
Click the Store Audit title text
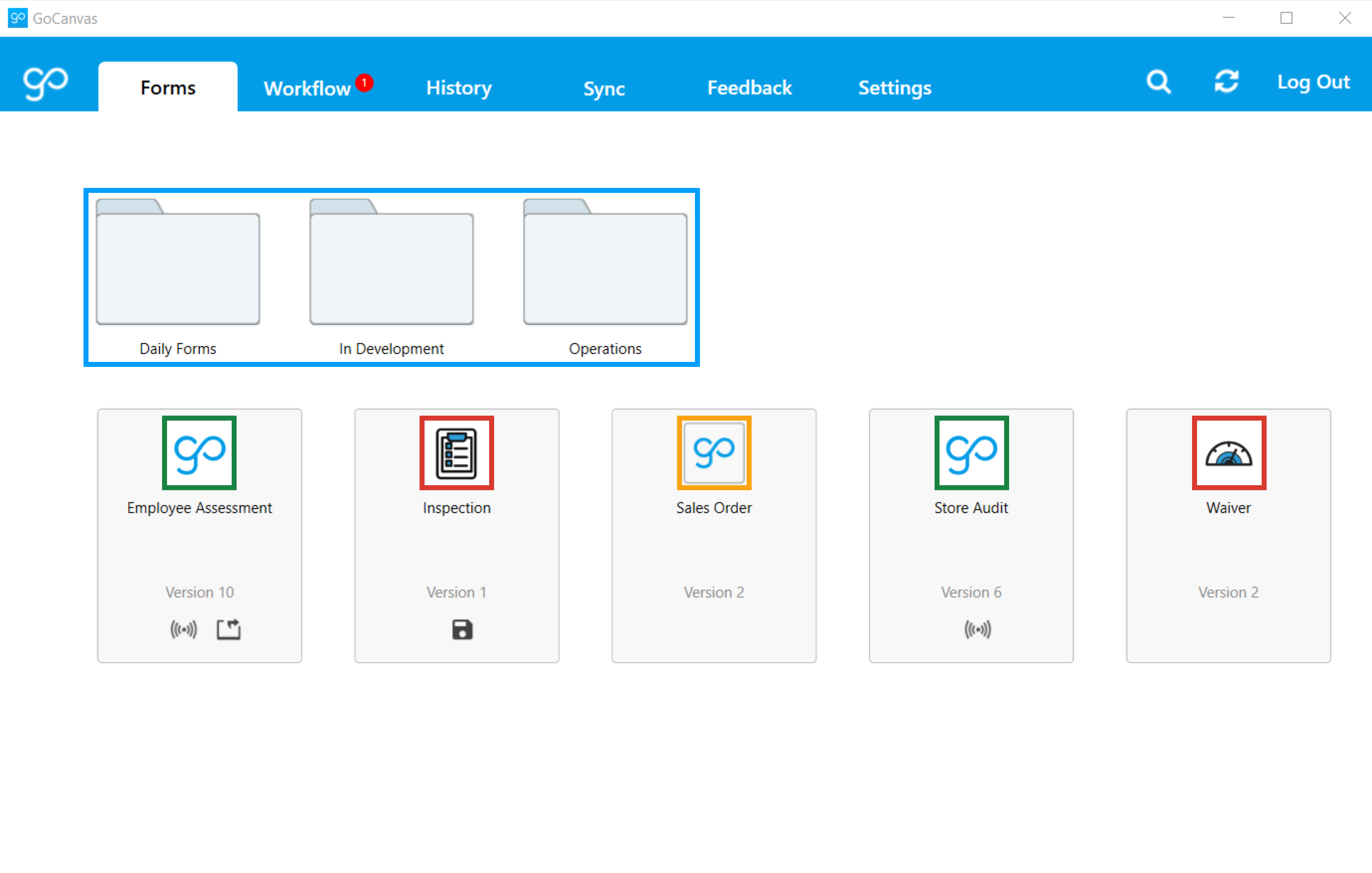(x=971, y=508)
